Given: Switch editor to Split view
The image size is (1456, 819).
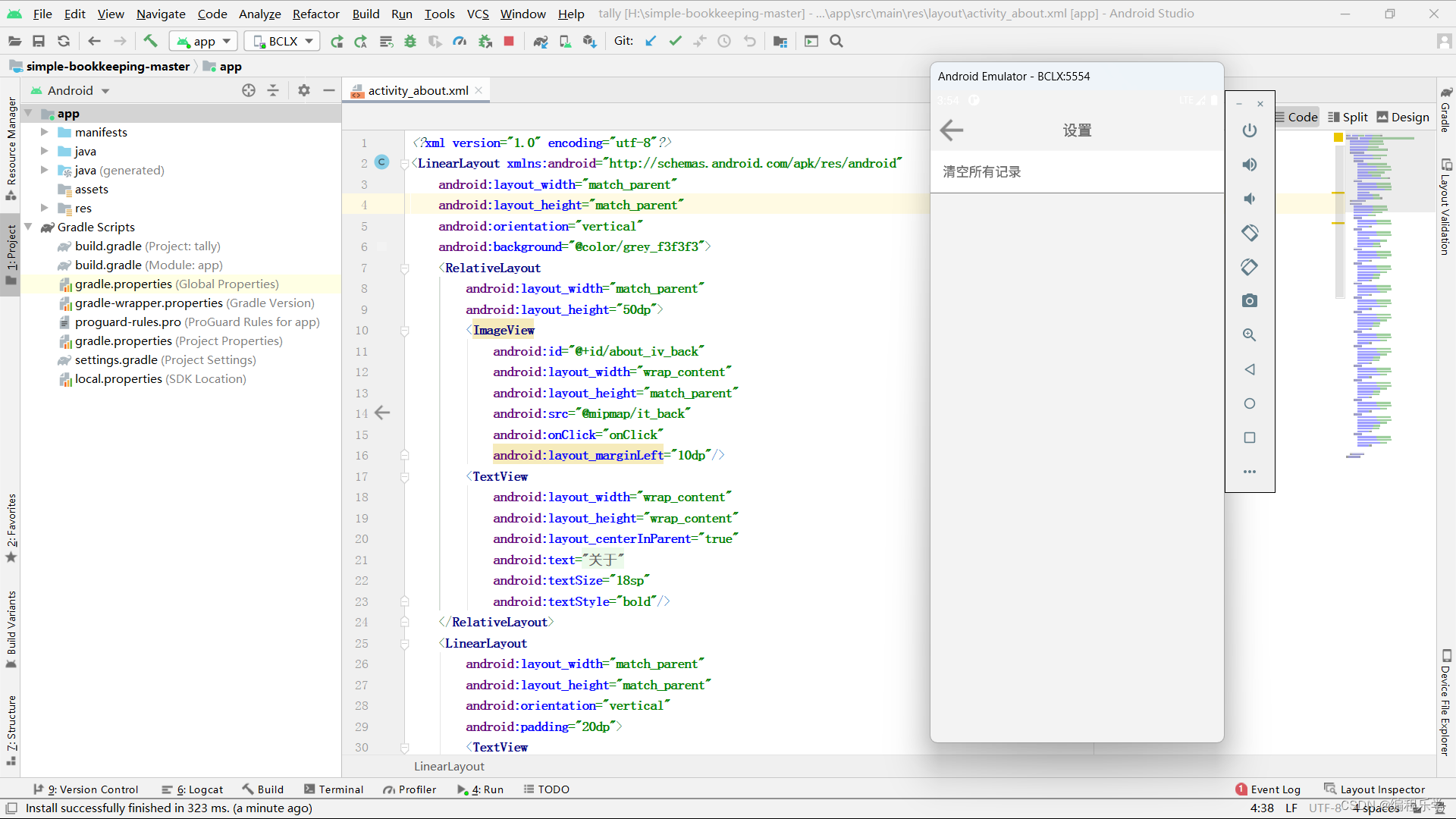Looking at the screenshot, I should pyautogui.click(x=1348, y=118).
